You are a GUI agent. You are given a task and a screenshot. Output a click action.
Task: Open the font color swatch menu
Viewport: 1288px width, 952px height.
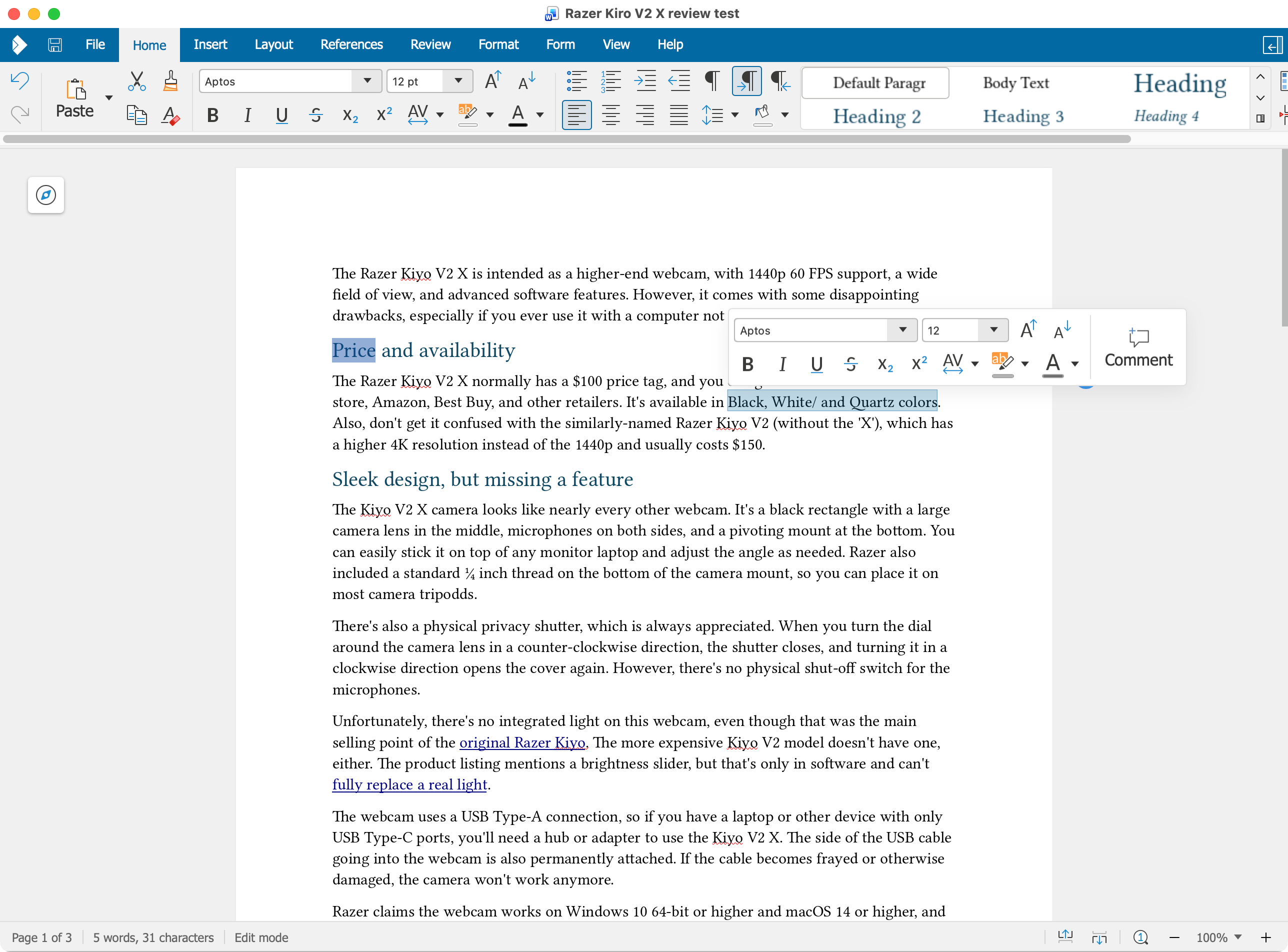[x=540, y=114]
